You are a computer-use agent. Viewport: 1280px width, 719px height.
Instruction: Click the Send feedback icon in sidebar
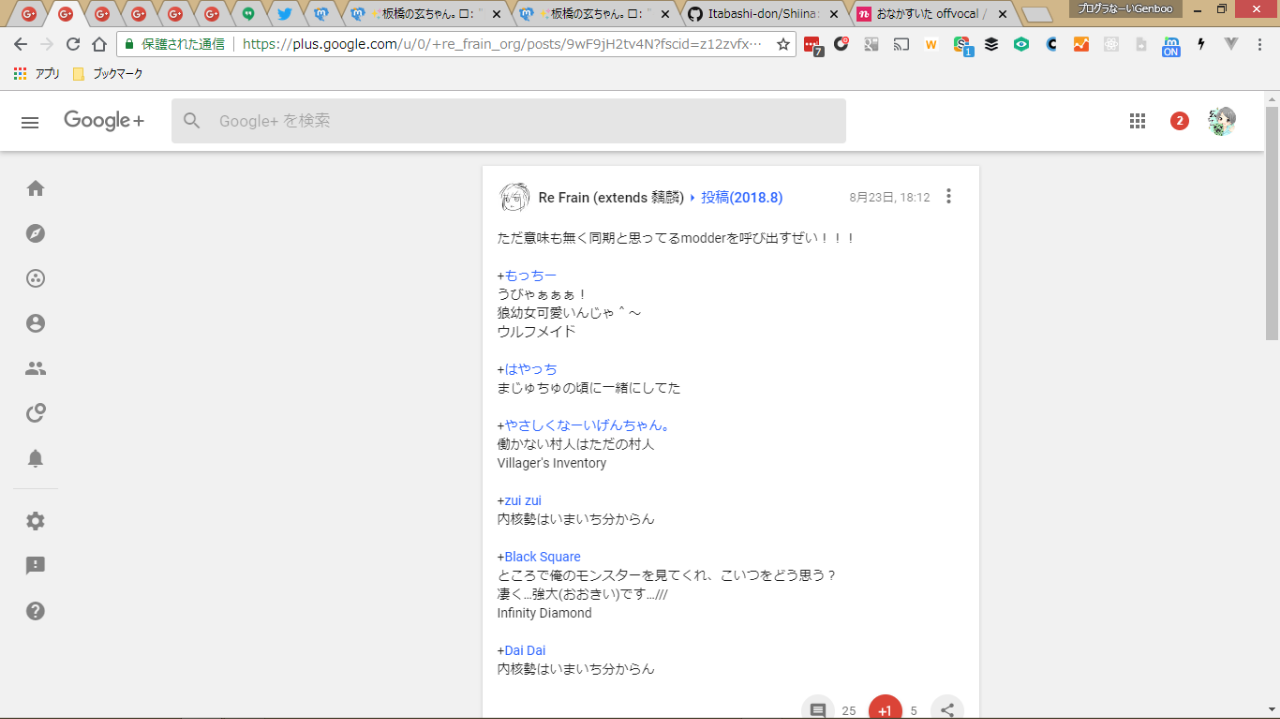(x=36, y=566)
